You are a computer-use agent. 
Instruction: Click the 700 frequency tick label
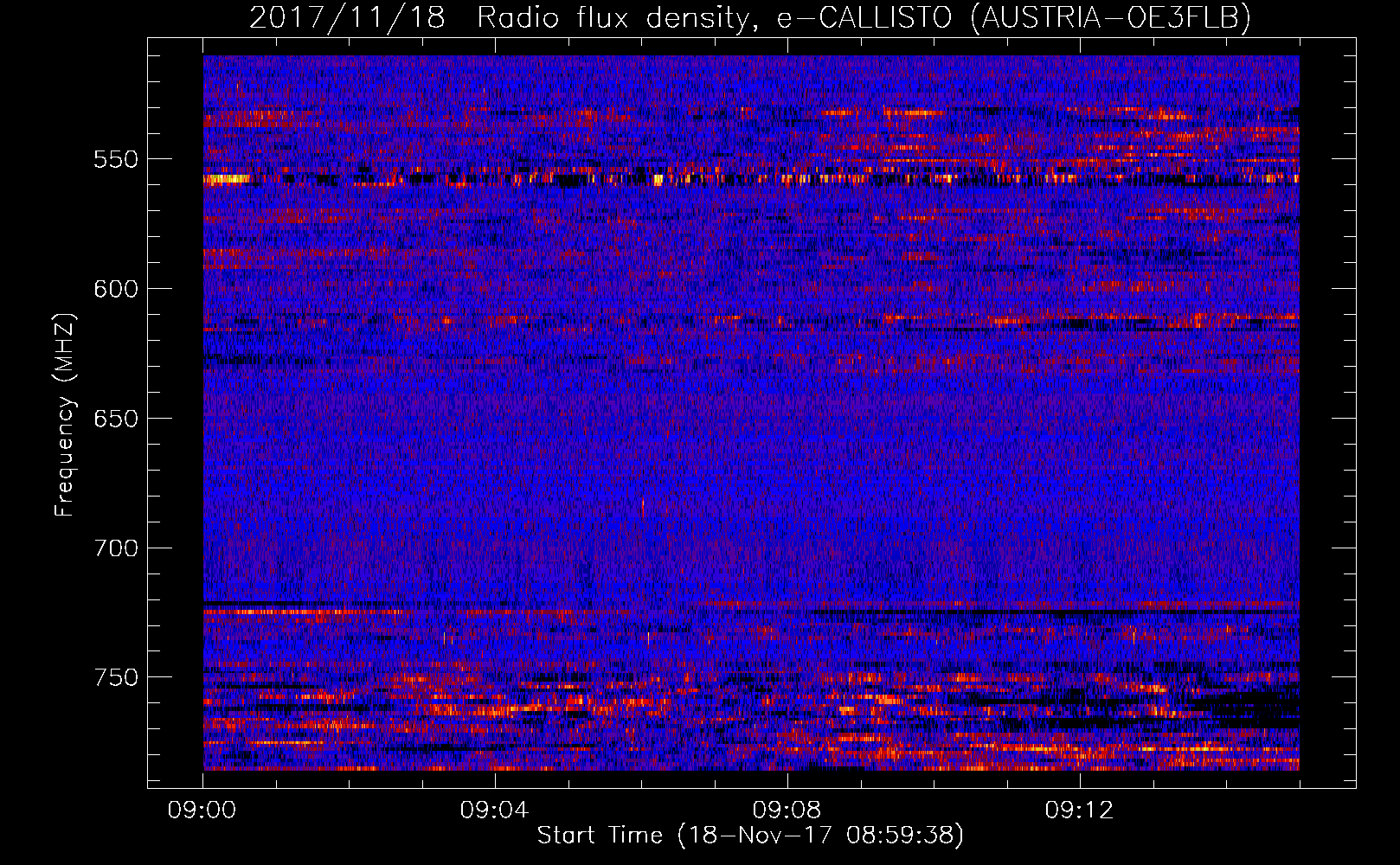(116, 548)
